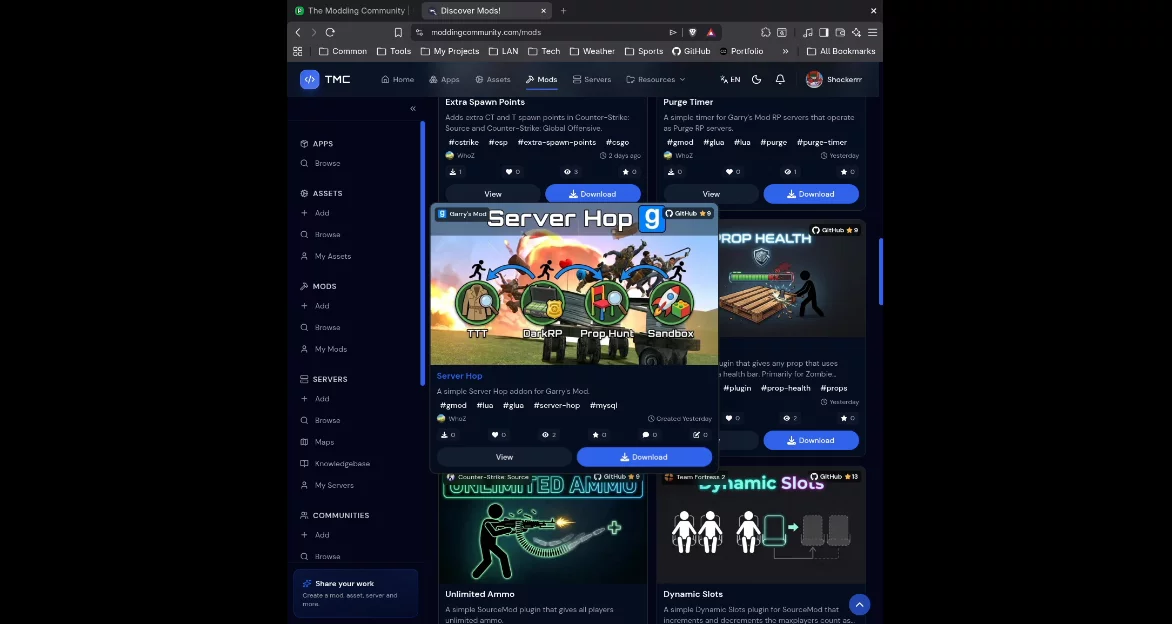Viewport: 1172px width, 624px height.
Task: Open the Assets navigation tab
Action: point(493,79)
